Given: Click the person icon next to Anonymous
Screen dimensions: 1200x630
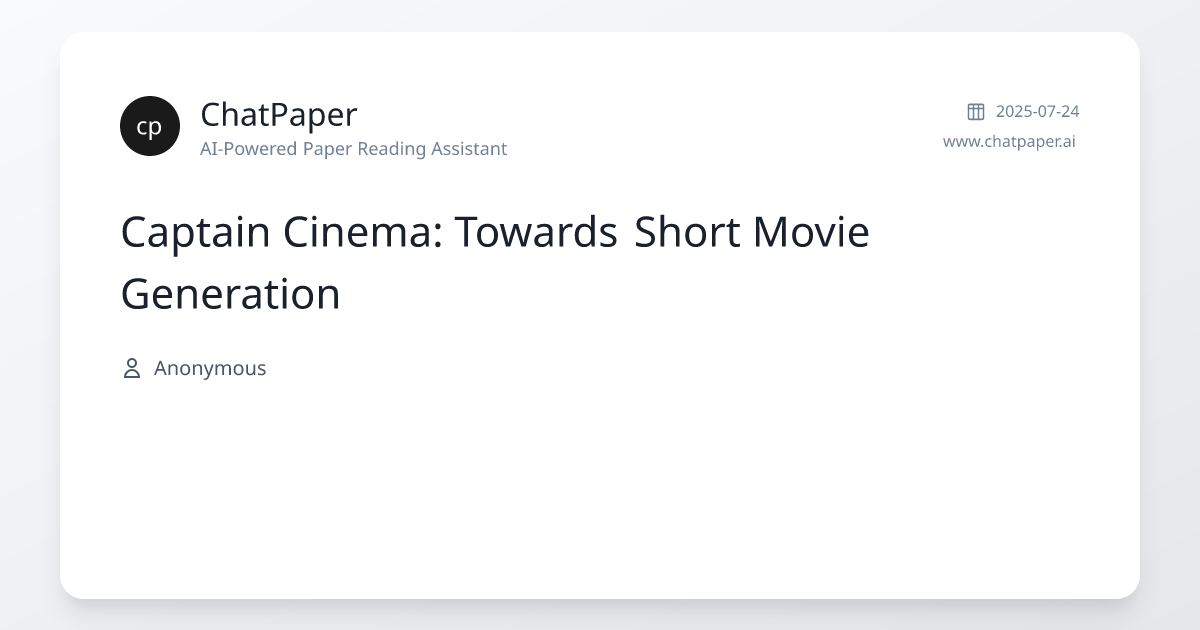Looking at the screenshot, I should [131, 368].
